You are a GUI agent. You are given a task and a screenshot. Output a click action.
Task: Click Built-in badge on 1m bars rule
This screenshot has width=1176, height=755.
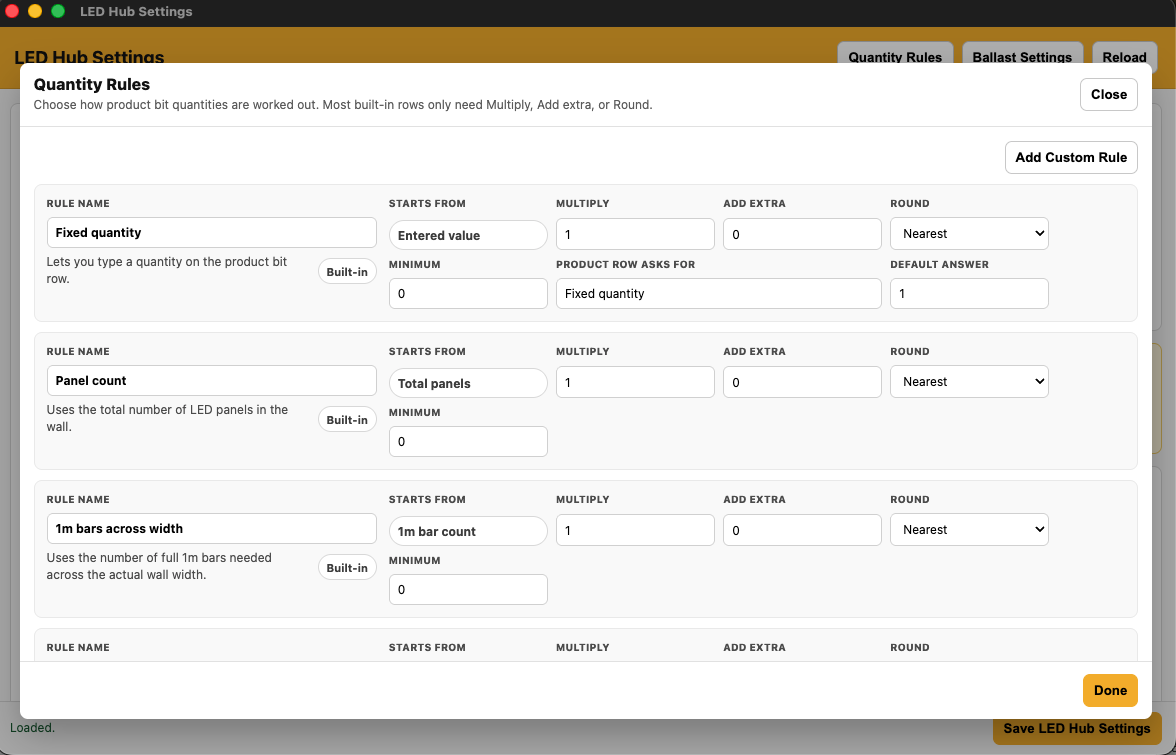(x=347, y=568)
